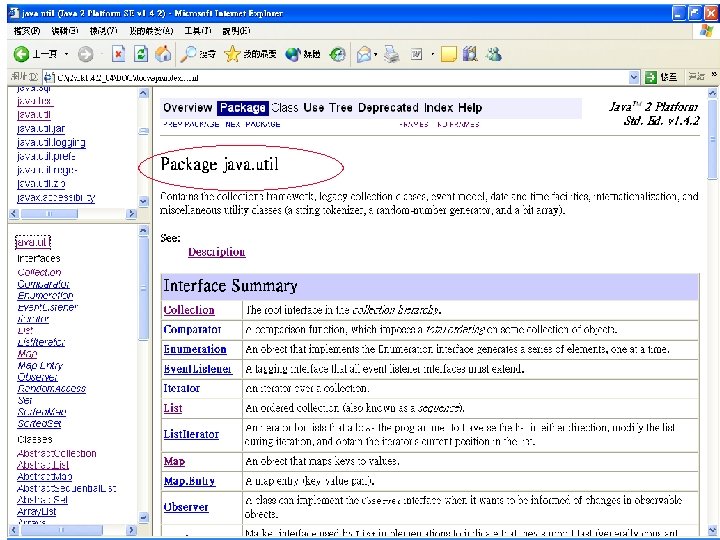The image size is (720, 540).
Task: Click the class list horizontal scrollbar thumb
Action: click(61, 530)
